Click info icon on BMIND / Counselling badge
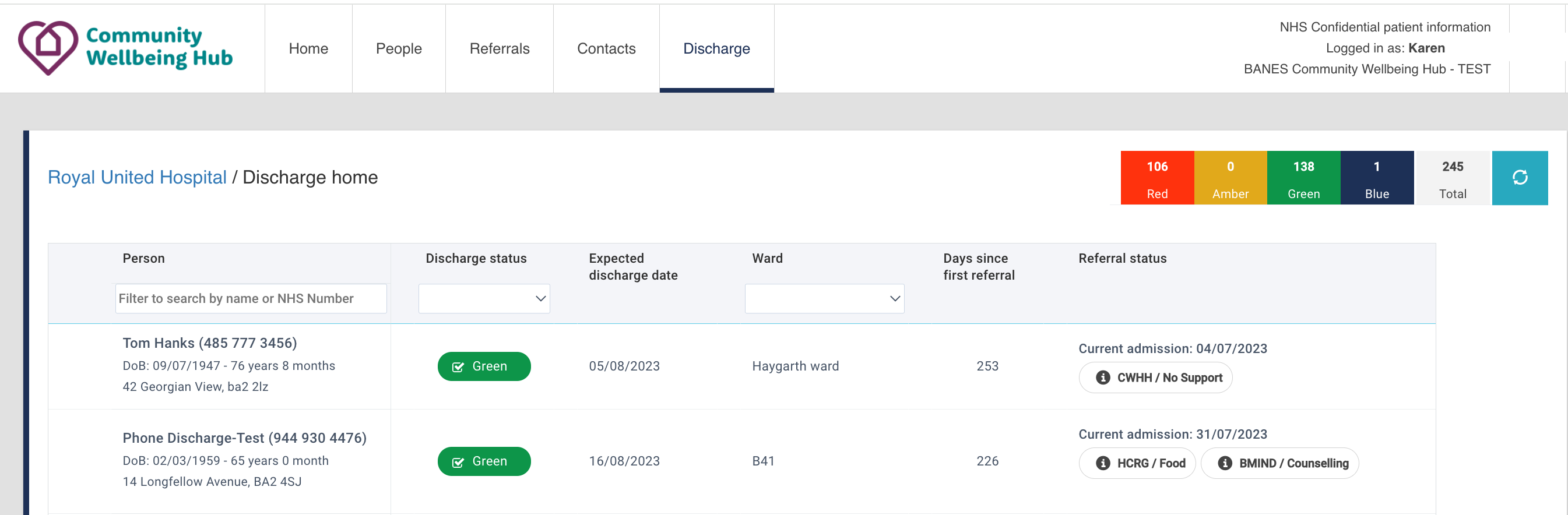This screenshot has height=515, width=1568. [x=1225, y=463]
